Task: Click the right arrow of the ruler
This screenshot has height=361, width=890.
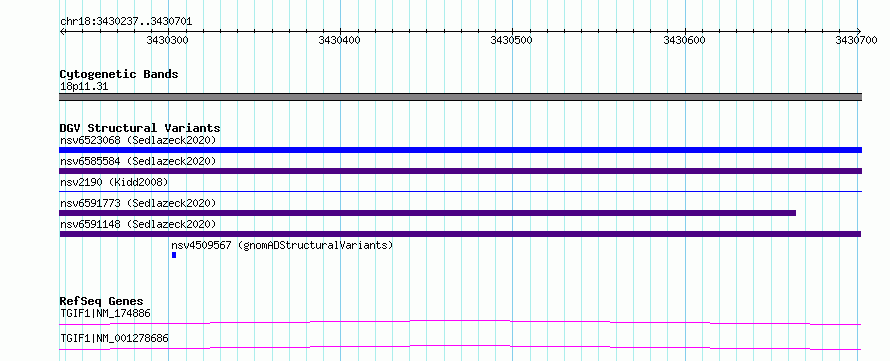Action: (859, 31)
